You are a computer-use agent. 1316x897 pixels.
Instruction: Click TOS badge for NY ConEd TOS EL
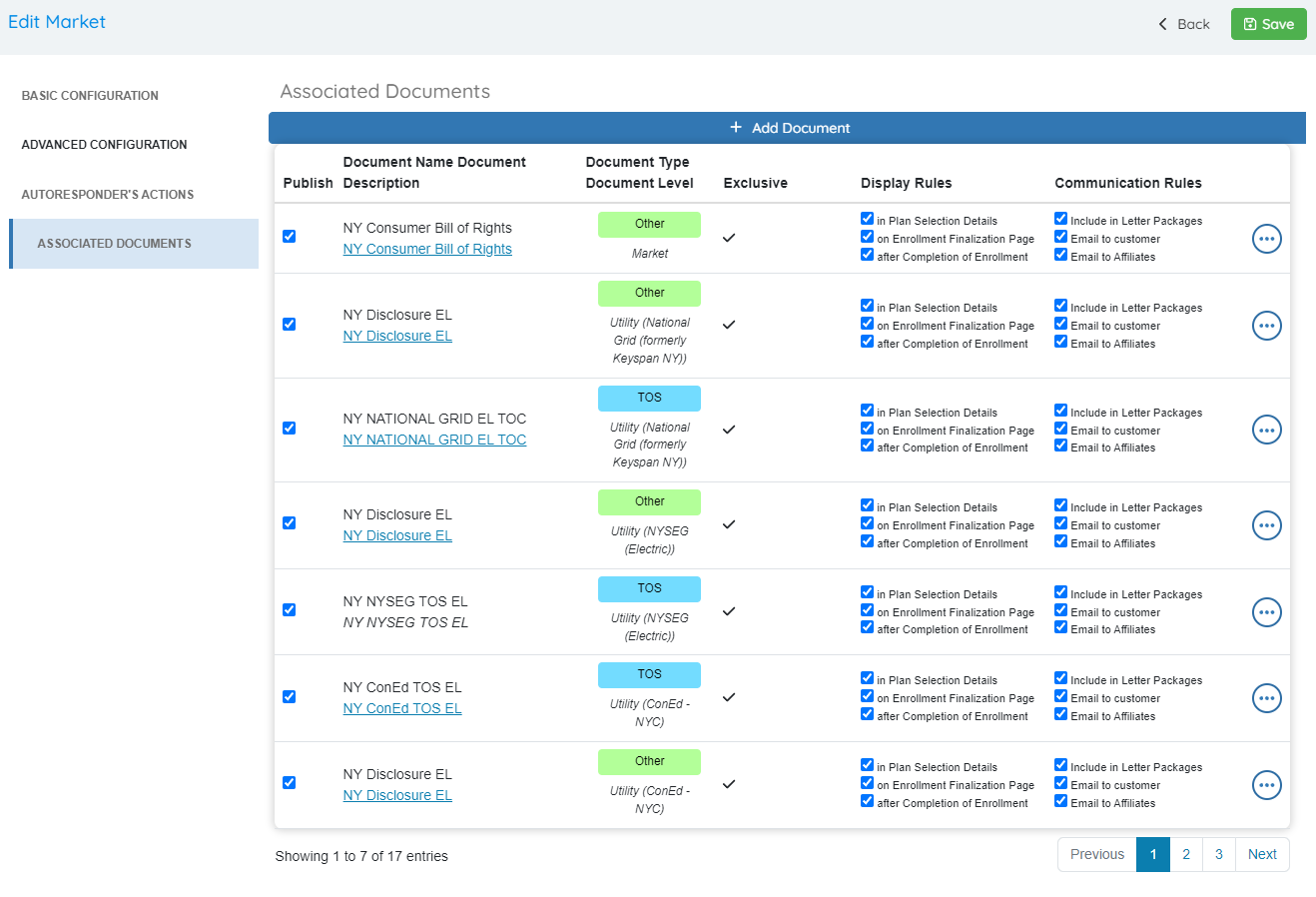tap(649, 674)
